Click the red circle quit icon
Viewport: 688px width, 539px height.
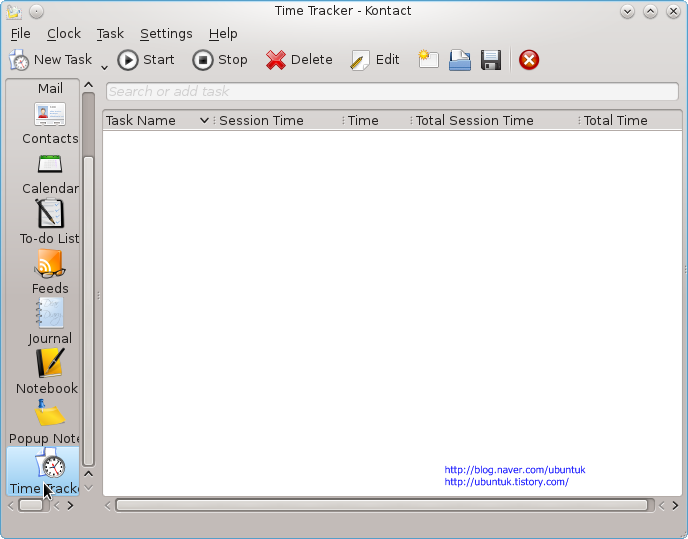[x=529, y=60]
